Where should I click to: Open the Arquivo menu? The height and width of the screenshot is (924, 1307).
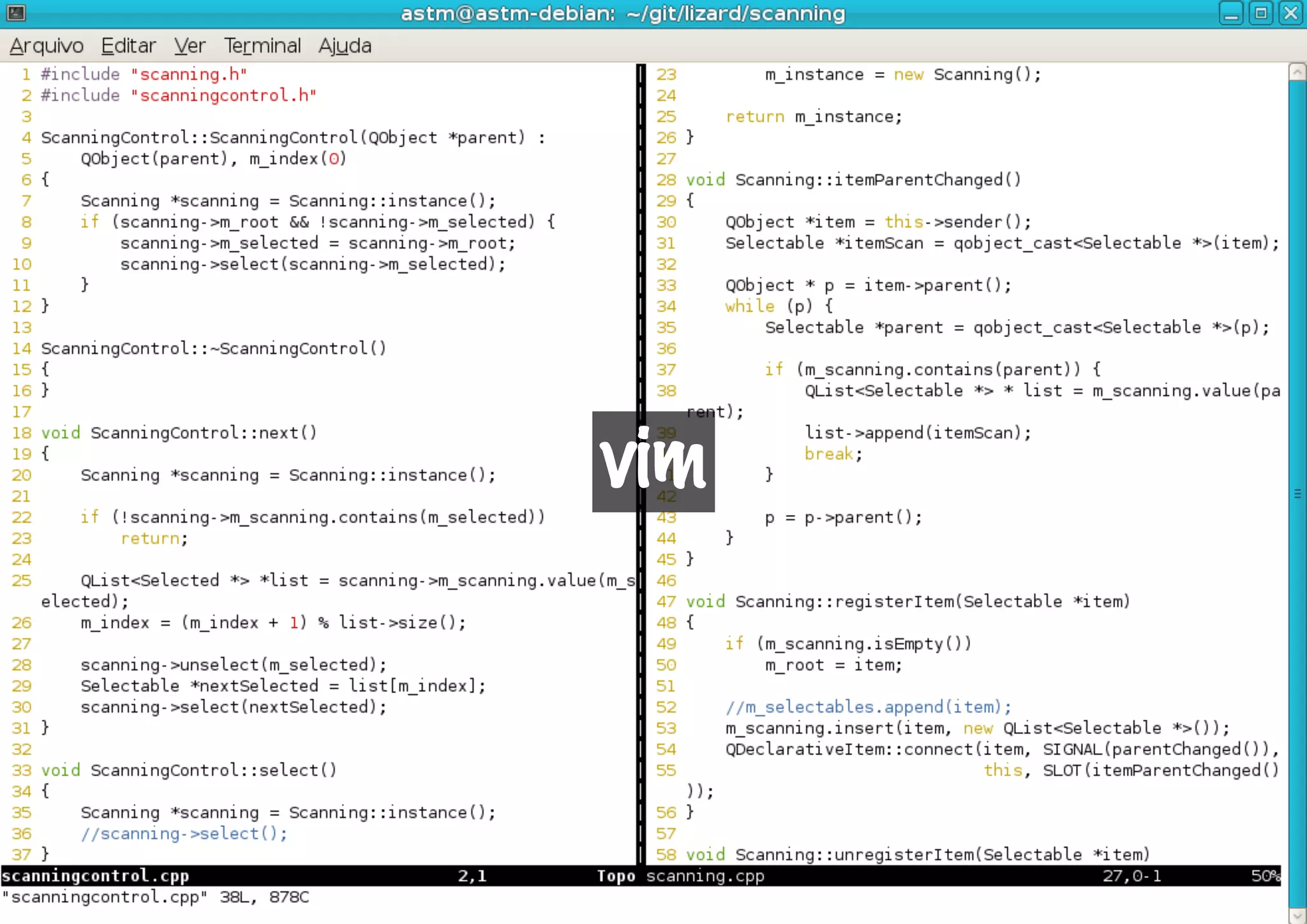pyautogui.click(x=47, y=46)
